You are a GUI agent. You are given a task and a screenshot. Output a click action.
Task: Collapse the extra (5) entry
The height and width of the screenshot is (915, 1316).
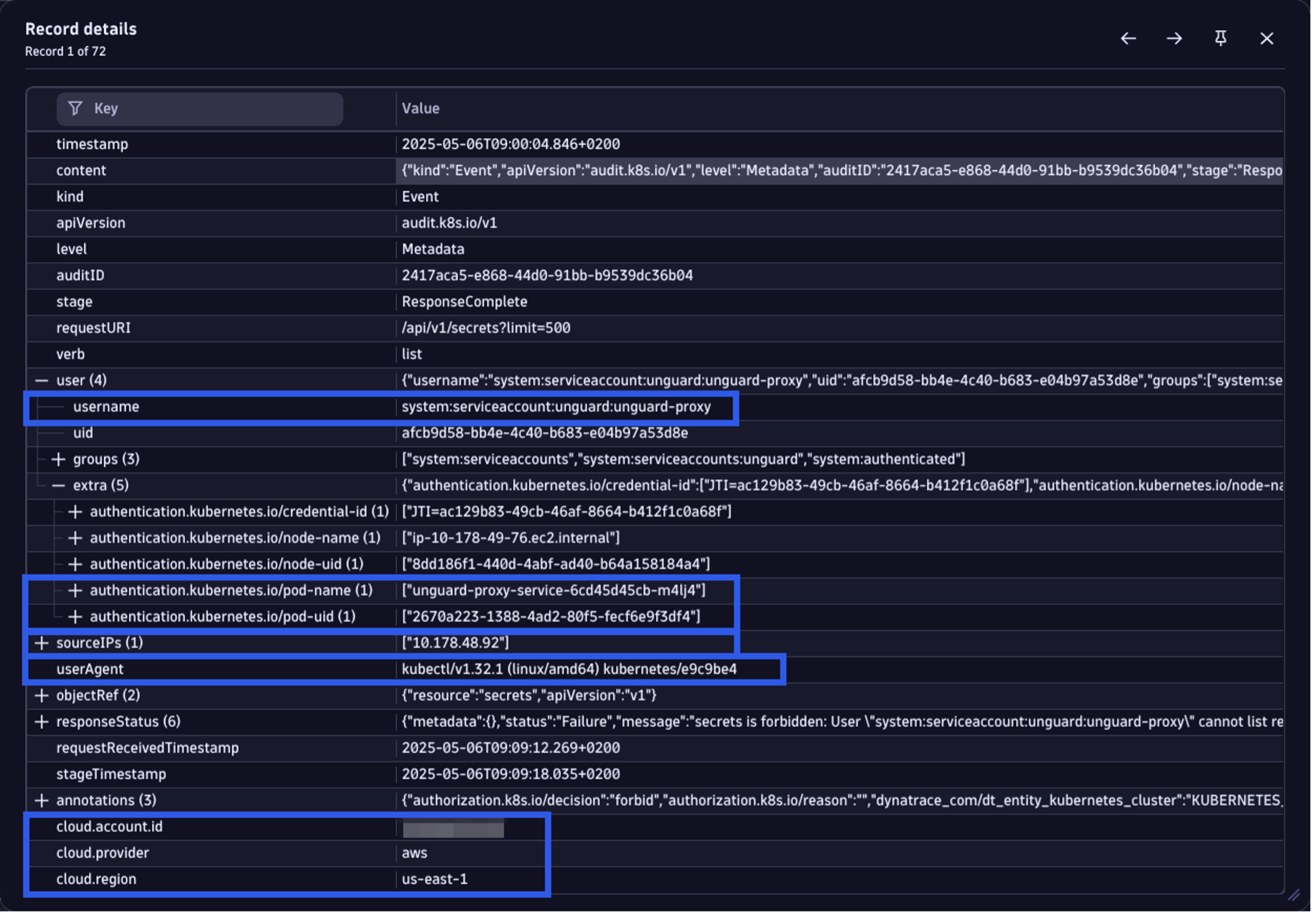(x=57, y=485)
